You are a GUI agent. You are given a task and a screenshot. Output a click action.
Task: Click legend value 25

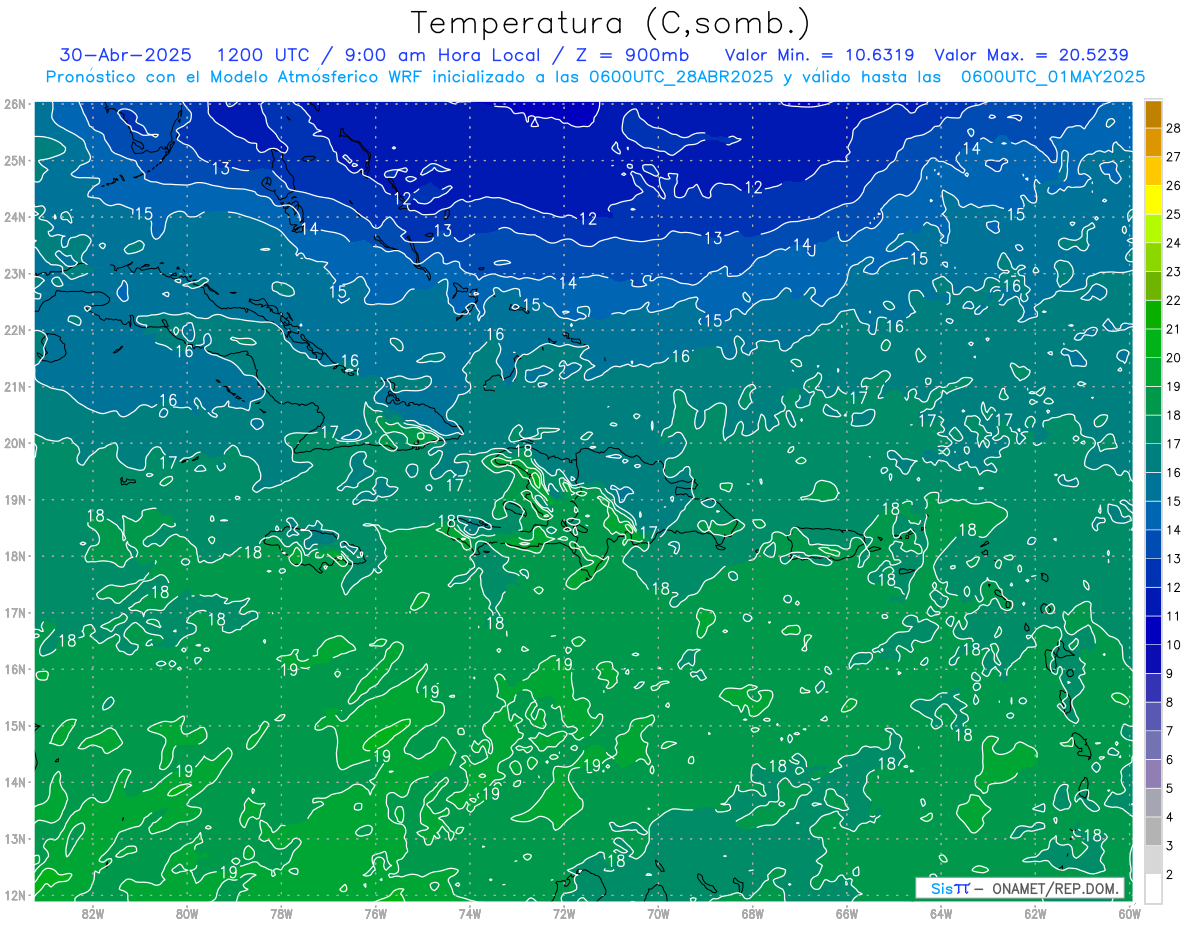1173,214
